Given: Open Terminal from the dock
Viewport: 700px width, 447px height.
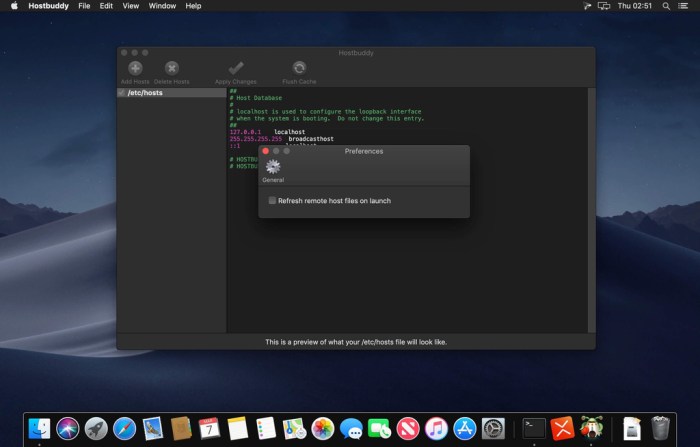Looking at the screenshot, I should pos(534,429).
